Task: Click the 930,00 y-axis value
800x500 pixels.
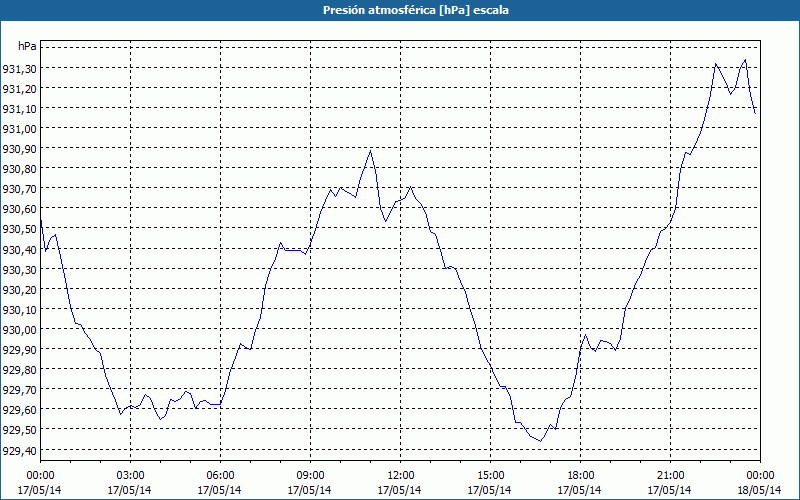Action: click(19, 329)
